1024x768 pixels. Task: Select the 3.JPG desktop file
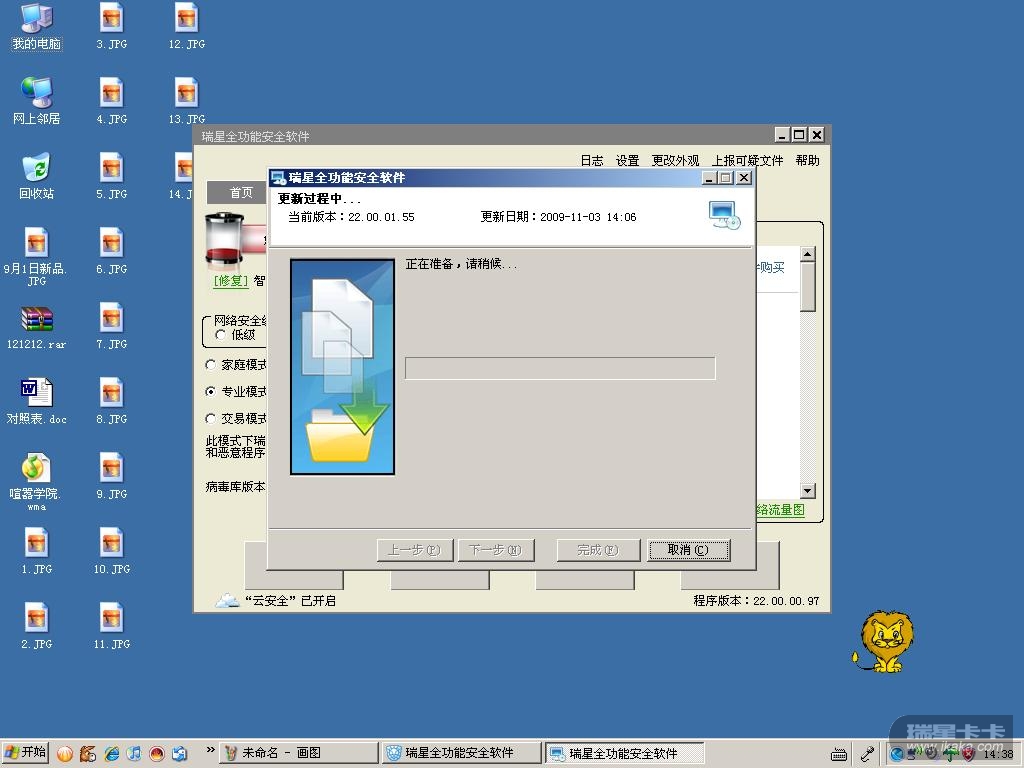[x=112, y=26]
